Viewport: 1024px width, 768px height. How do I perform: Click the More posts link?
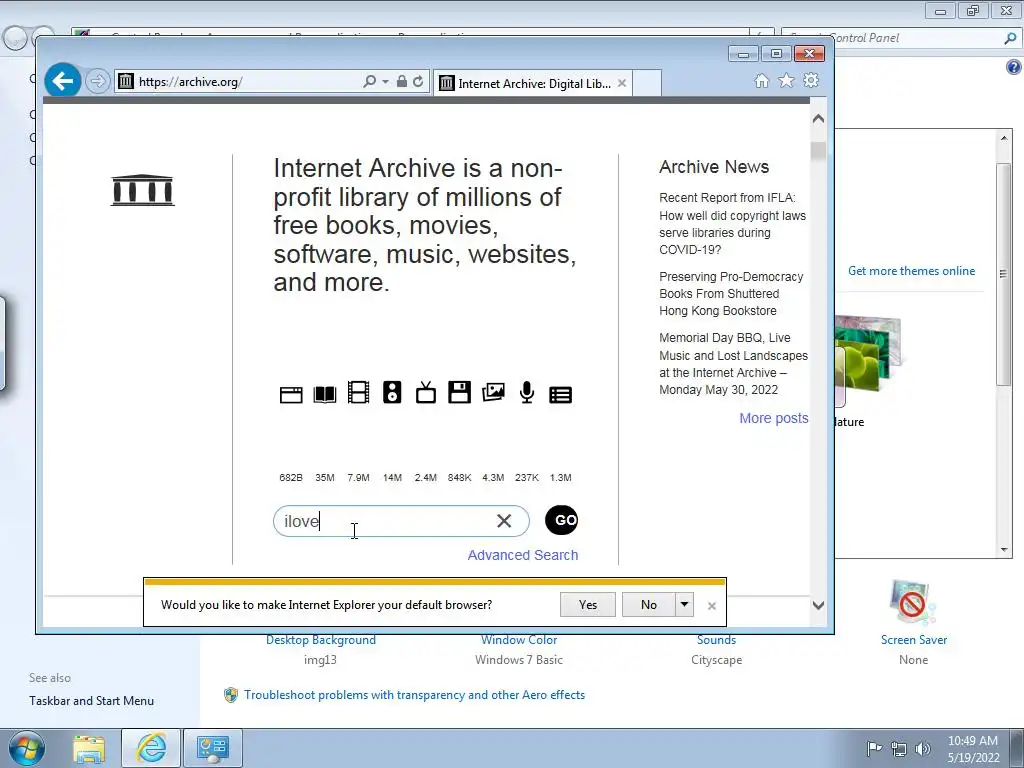coord(774,418)
